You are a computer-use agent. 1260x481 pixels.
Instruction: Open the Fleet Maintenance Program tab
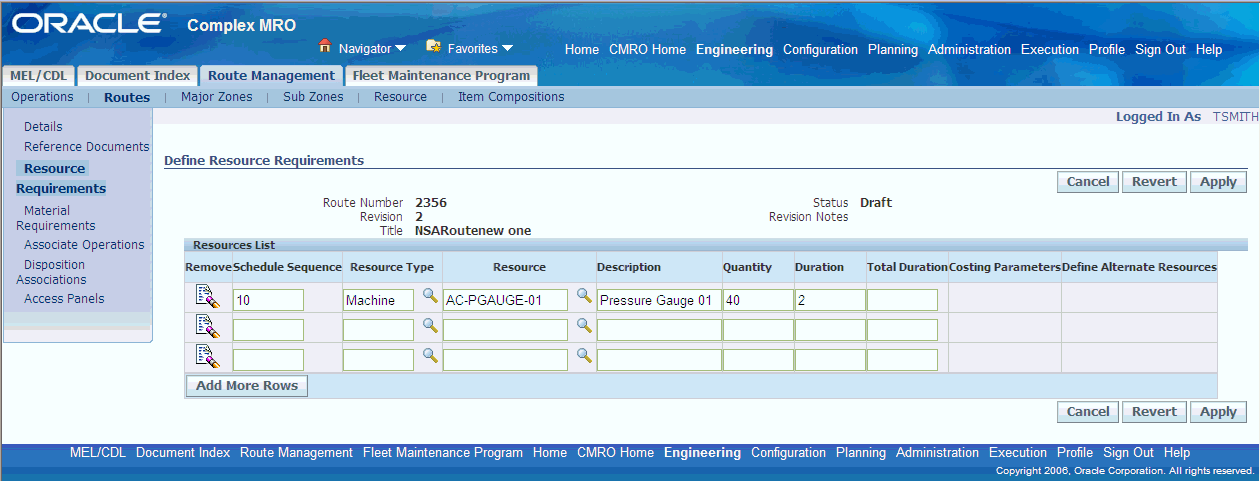pos(441,76)
